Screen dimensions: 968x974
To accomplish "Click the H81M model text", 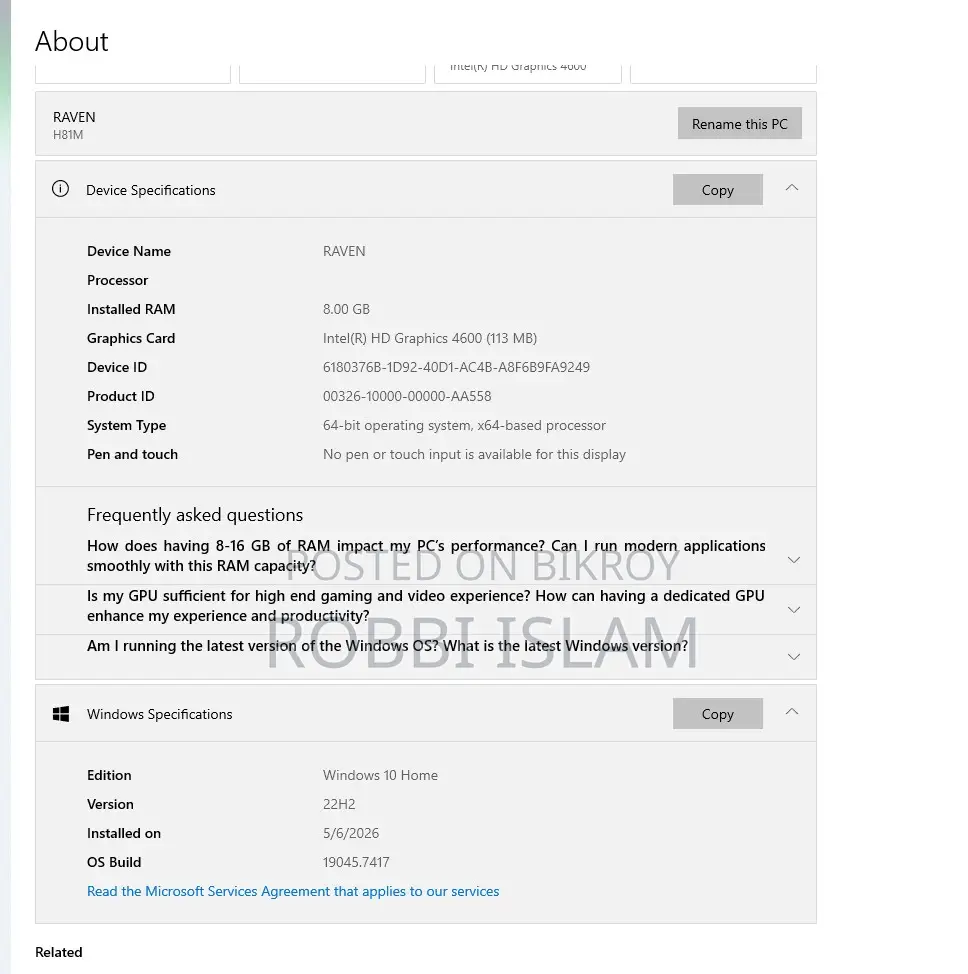I will (68, 135).
